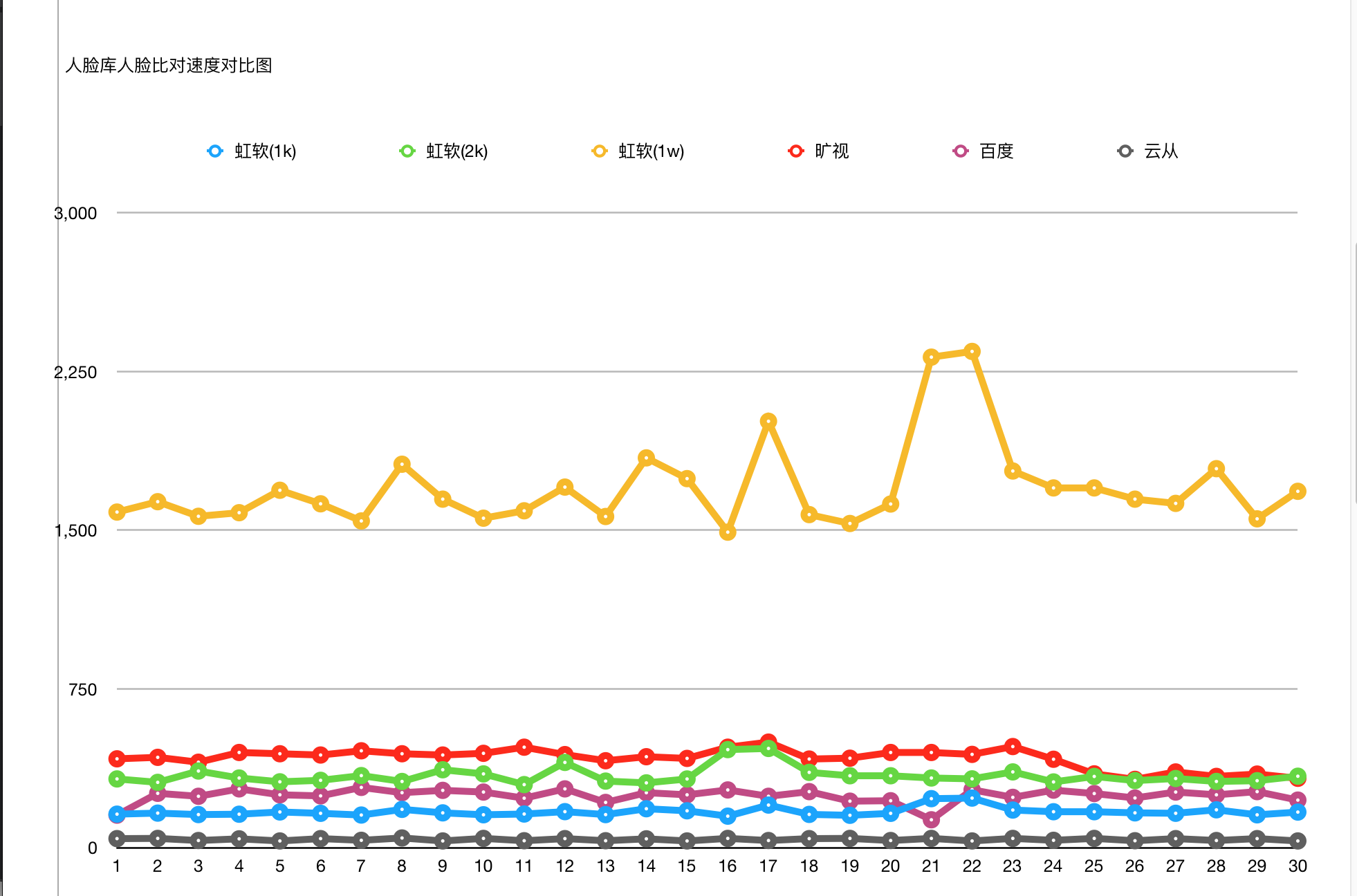Click the gray 云从 legend marker
Screen dimensions: 1357x896
1125,151
